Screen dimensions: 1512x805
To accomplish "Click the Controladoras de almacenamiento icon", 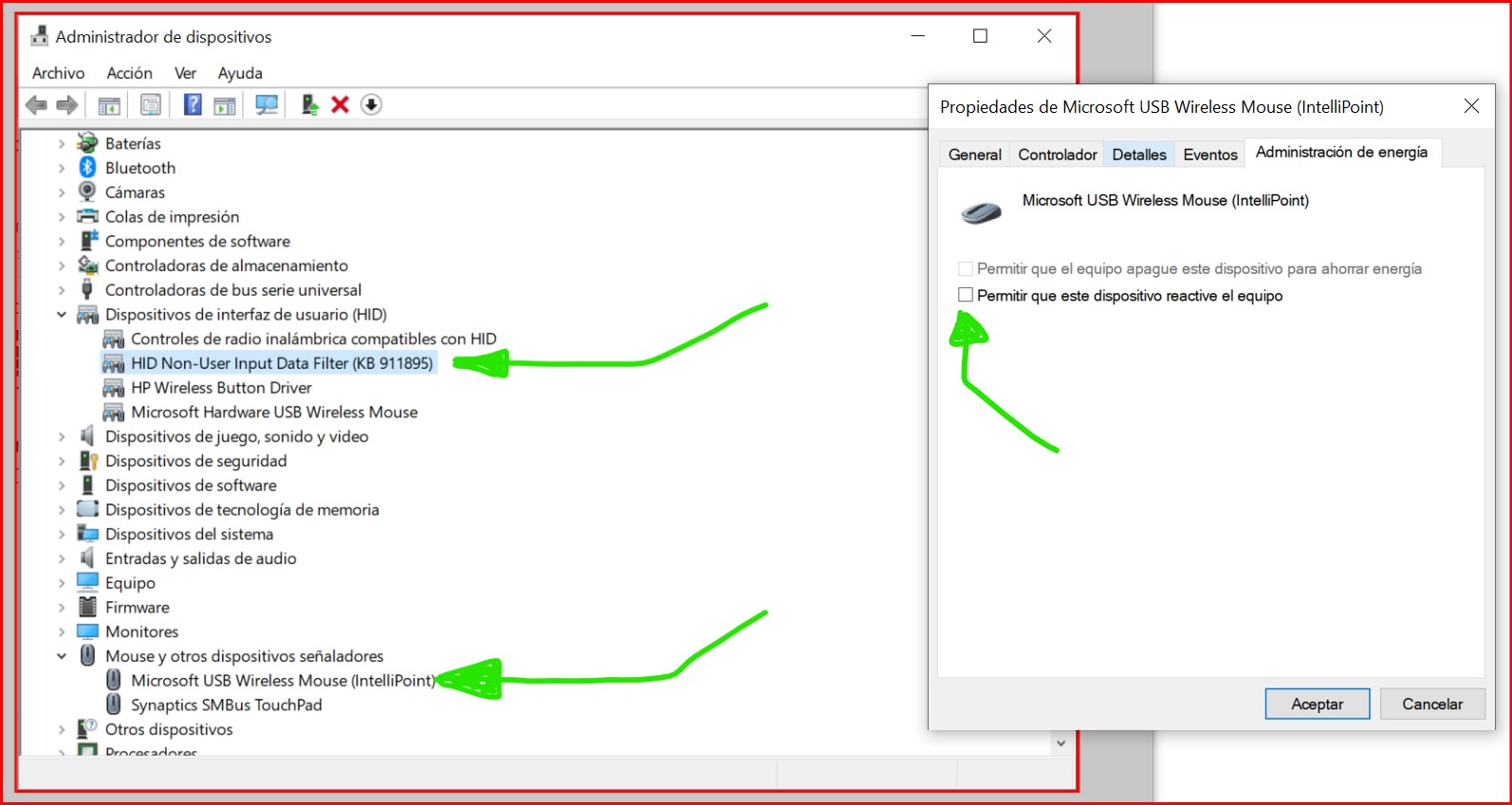I will (87, 265).
